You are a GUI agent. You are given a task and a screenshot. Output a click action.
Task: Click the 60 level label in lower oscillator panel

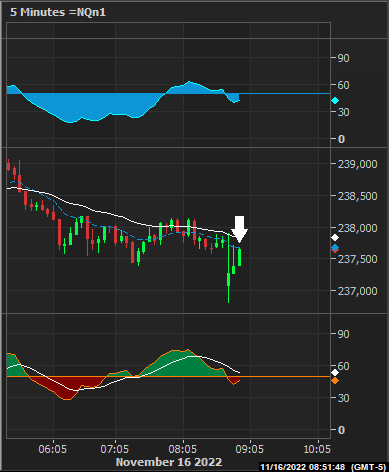343,366
